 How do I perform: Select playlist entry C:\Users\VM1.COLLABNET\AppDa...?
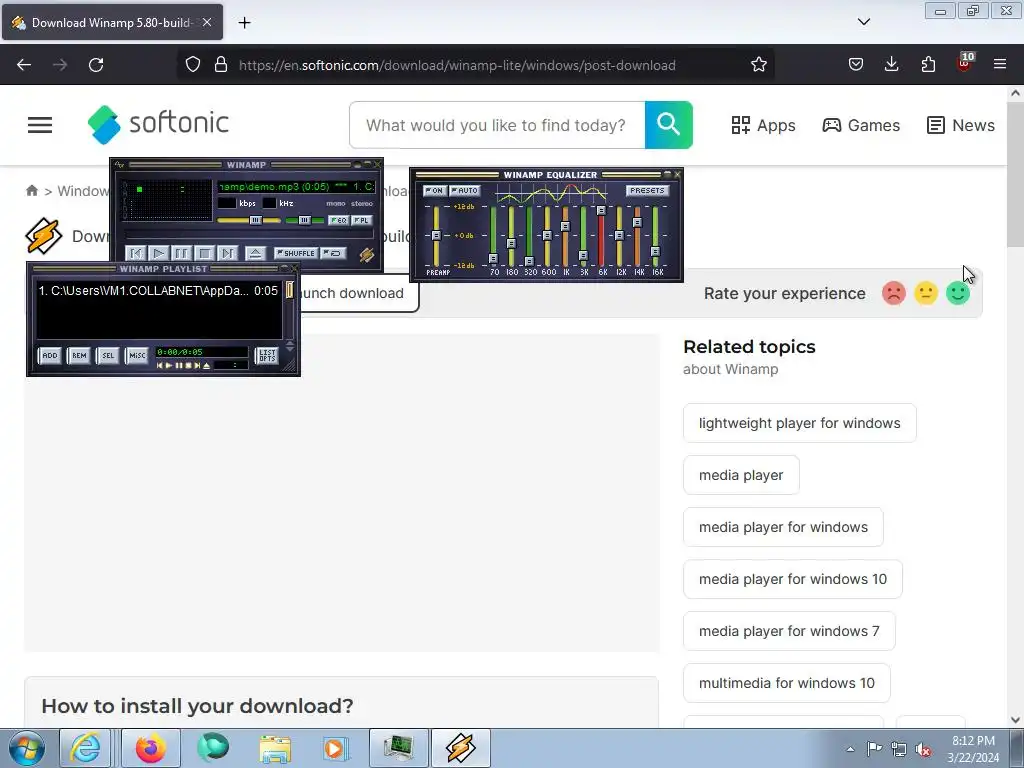pos(158,291)
